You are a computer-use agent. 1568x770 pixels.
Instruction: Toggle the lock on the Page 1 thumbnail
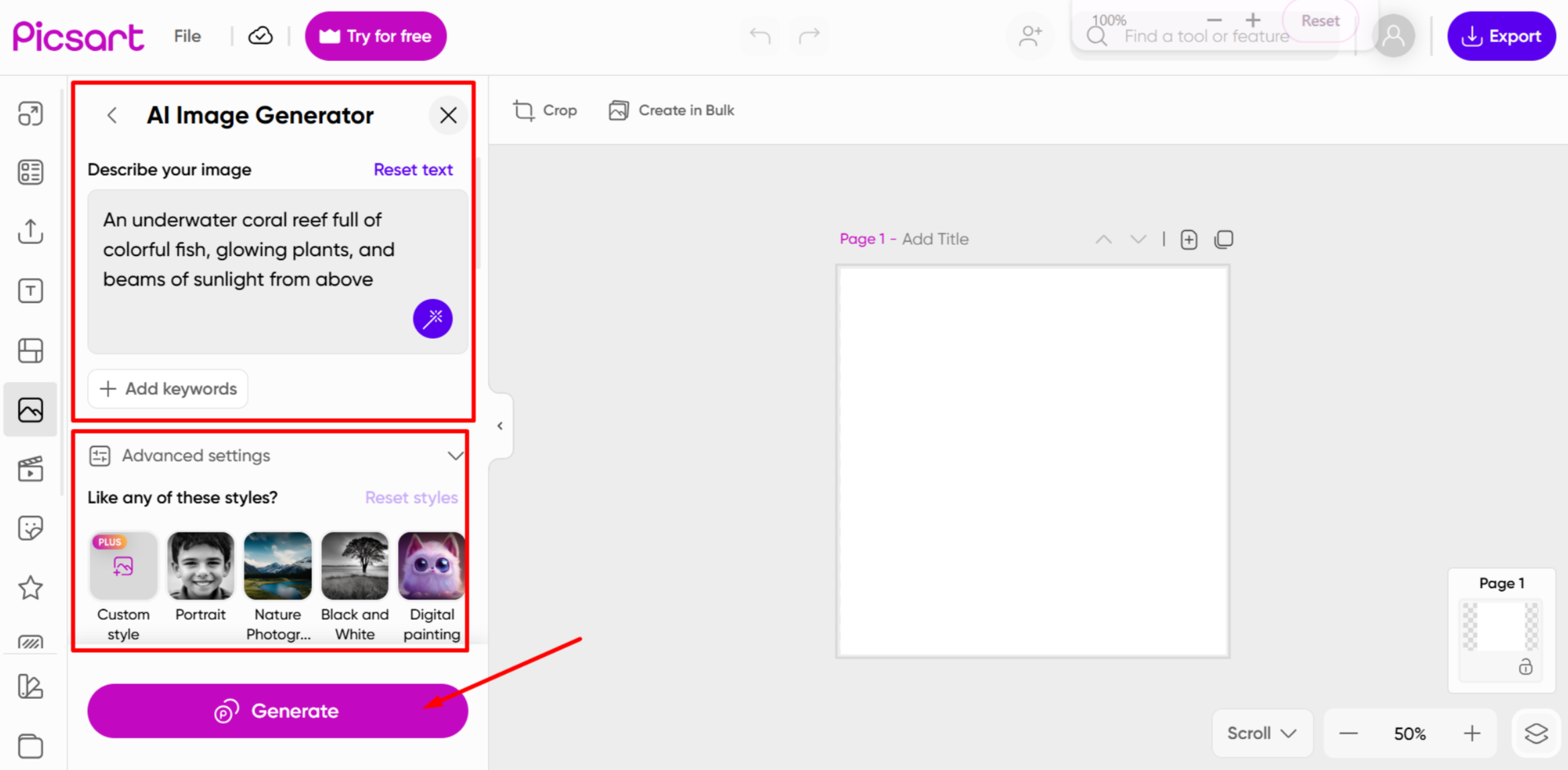(1526, 667)
